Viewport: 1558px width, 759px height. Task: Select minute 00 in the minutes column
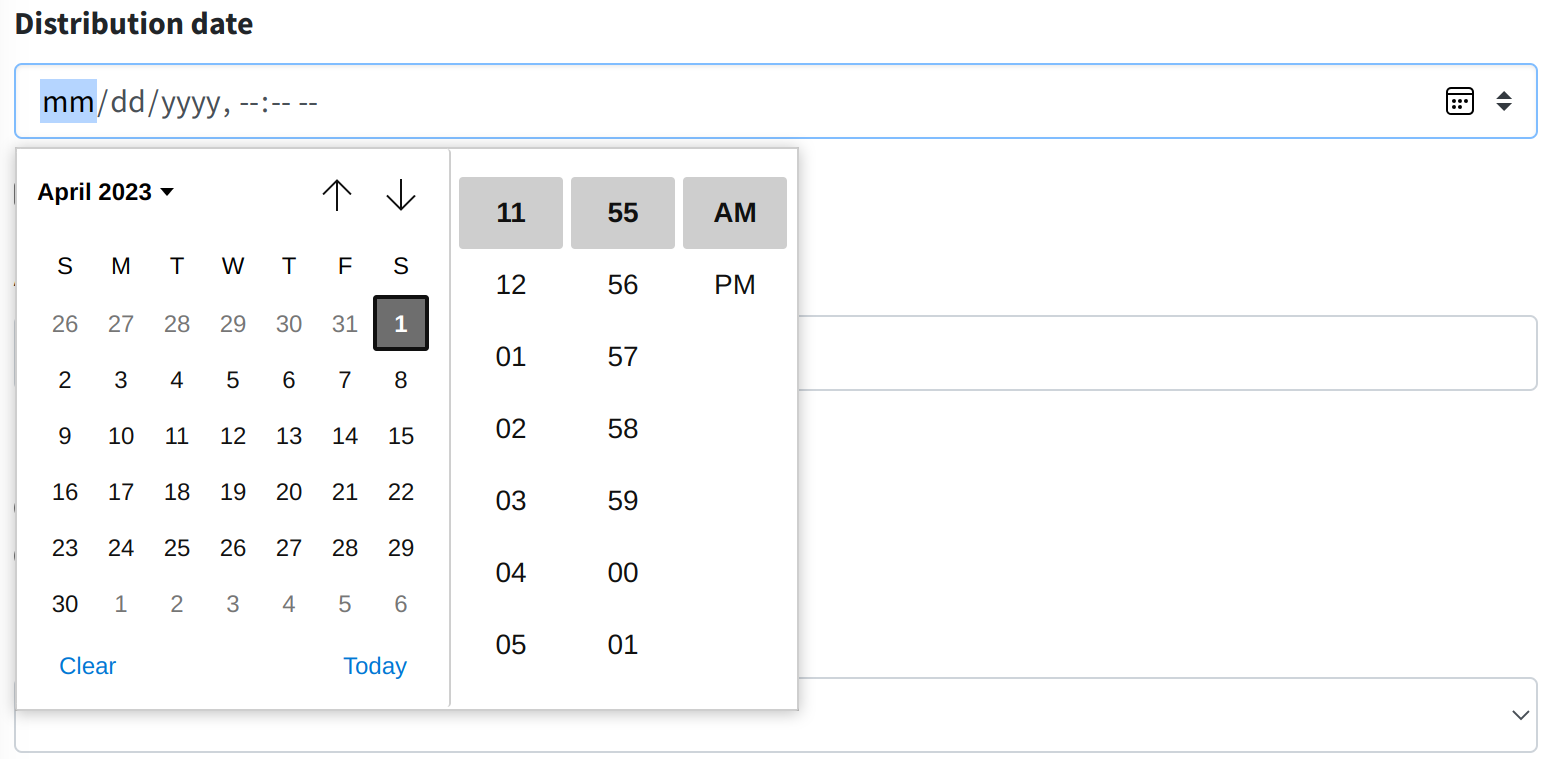623,573
